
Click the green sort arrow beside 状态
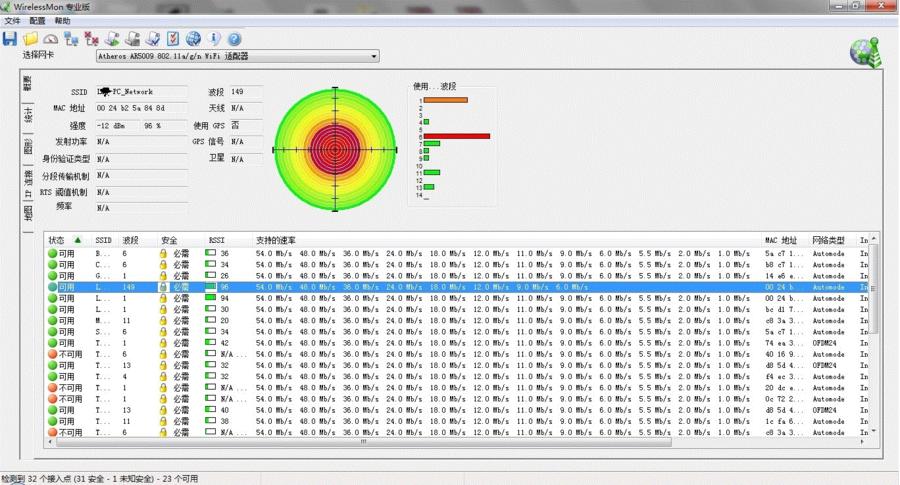coord(77,240)
